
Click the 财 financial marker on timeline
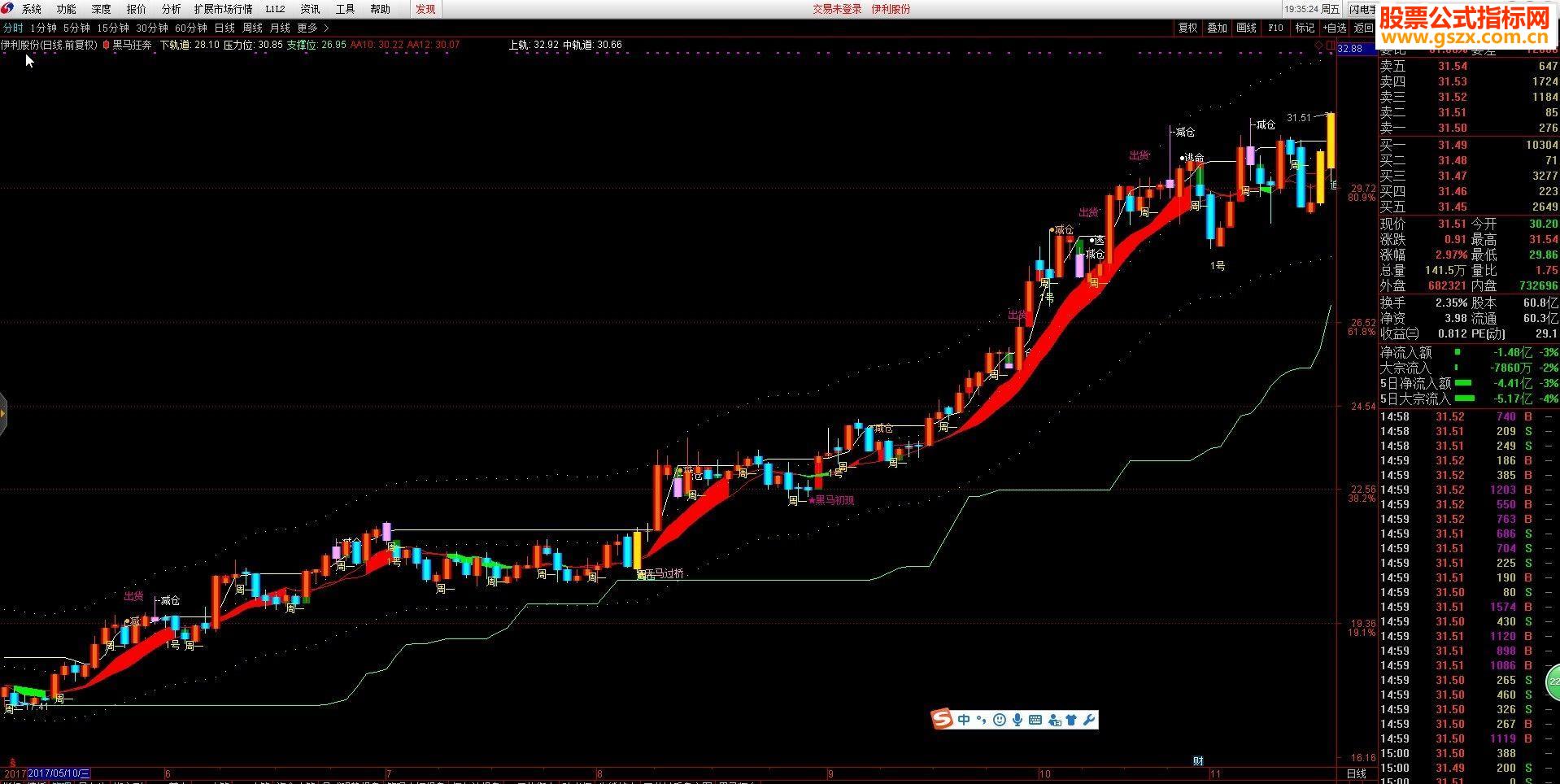(x=1198, y=761)
